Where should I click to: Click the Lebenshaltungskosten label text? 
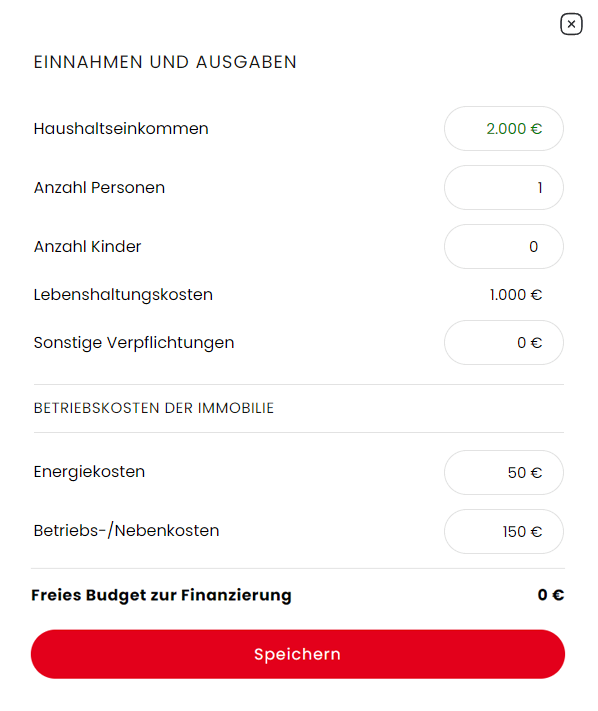pyautogui.click(x=123, y=295)
